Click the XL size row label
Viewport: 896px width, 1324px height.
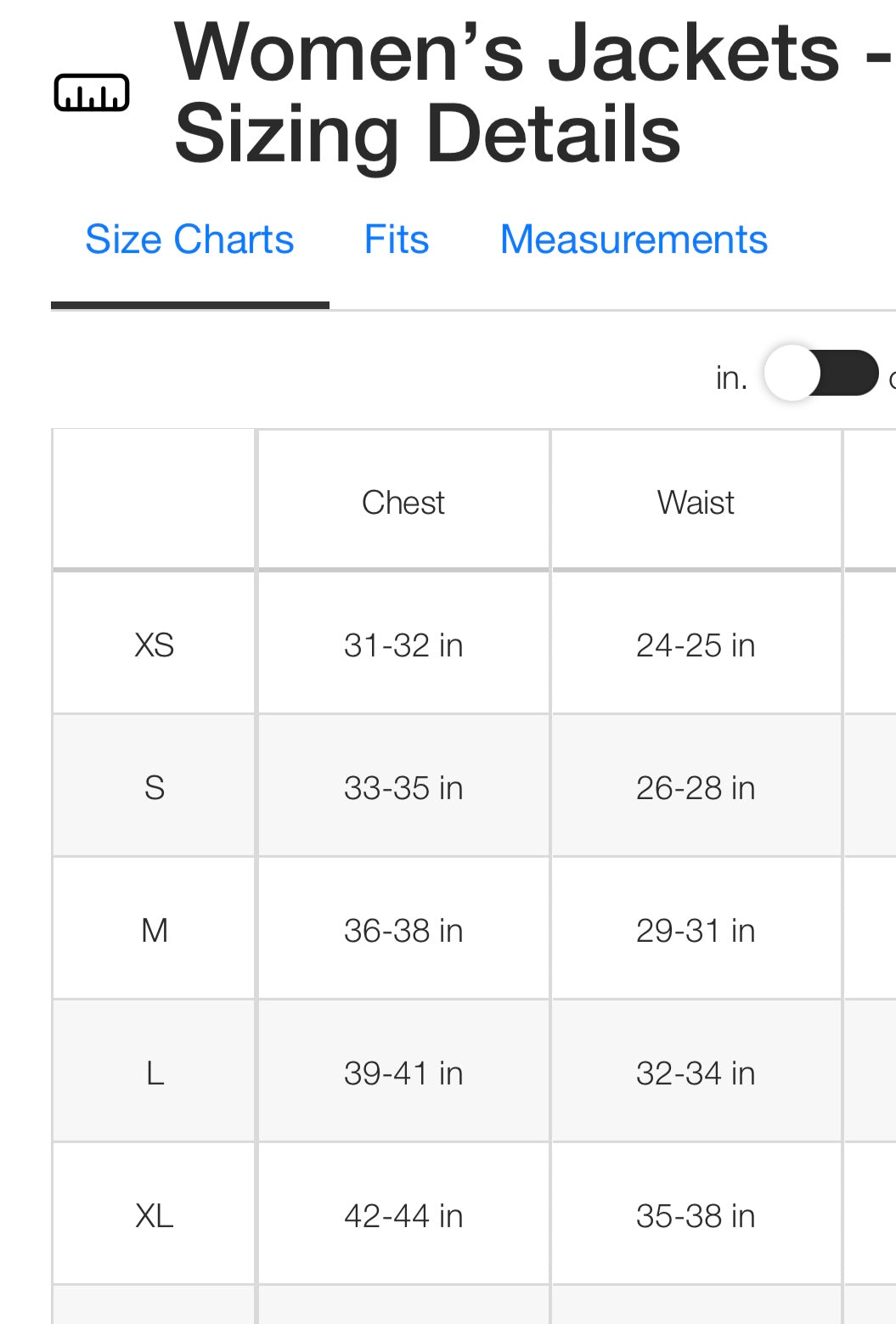pos(155,1216)
